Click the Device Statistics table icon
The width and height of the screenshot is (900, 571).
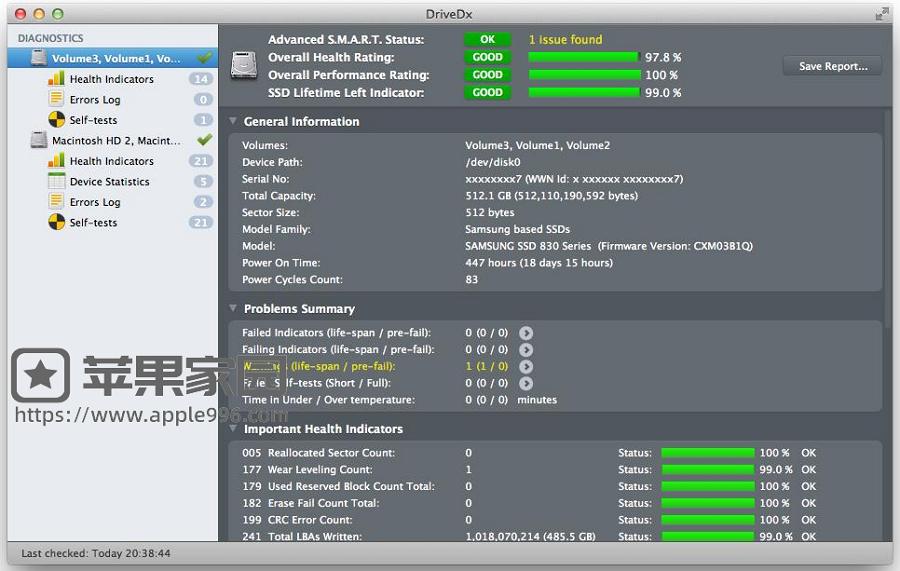tap(56, 181)
